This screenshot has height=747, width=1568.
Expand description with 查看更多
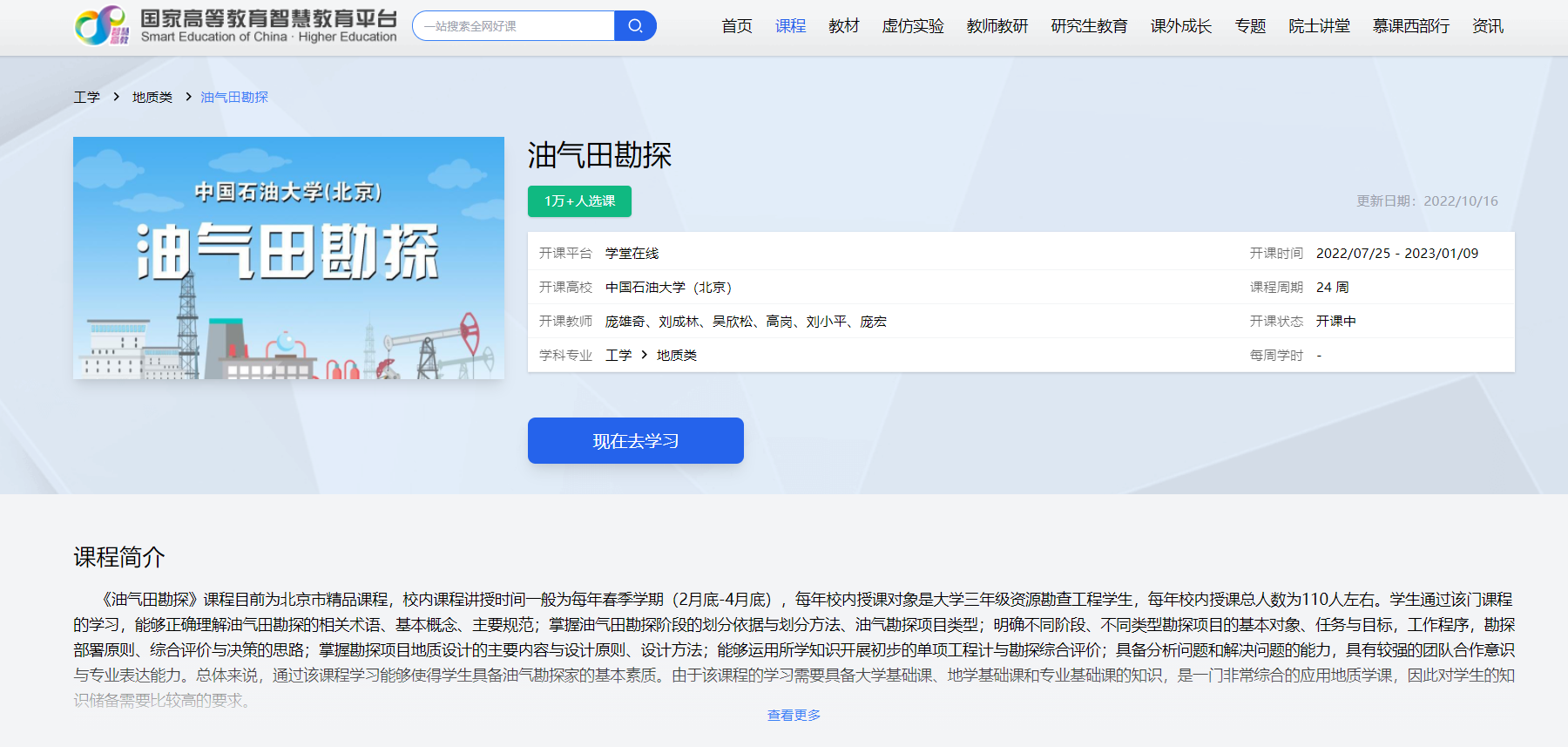793,715
